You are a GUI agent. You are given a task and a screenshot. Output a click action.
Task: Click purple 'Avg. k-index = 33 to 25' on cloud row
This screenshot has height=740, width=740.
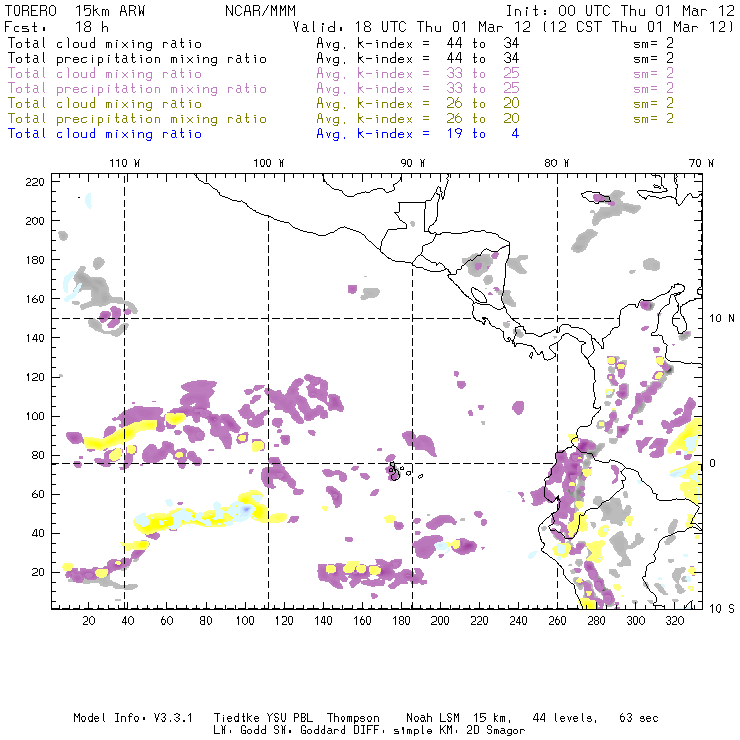[418, 74]
